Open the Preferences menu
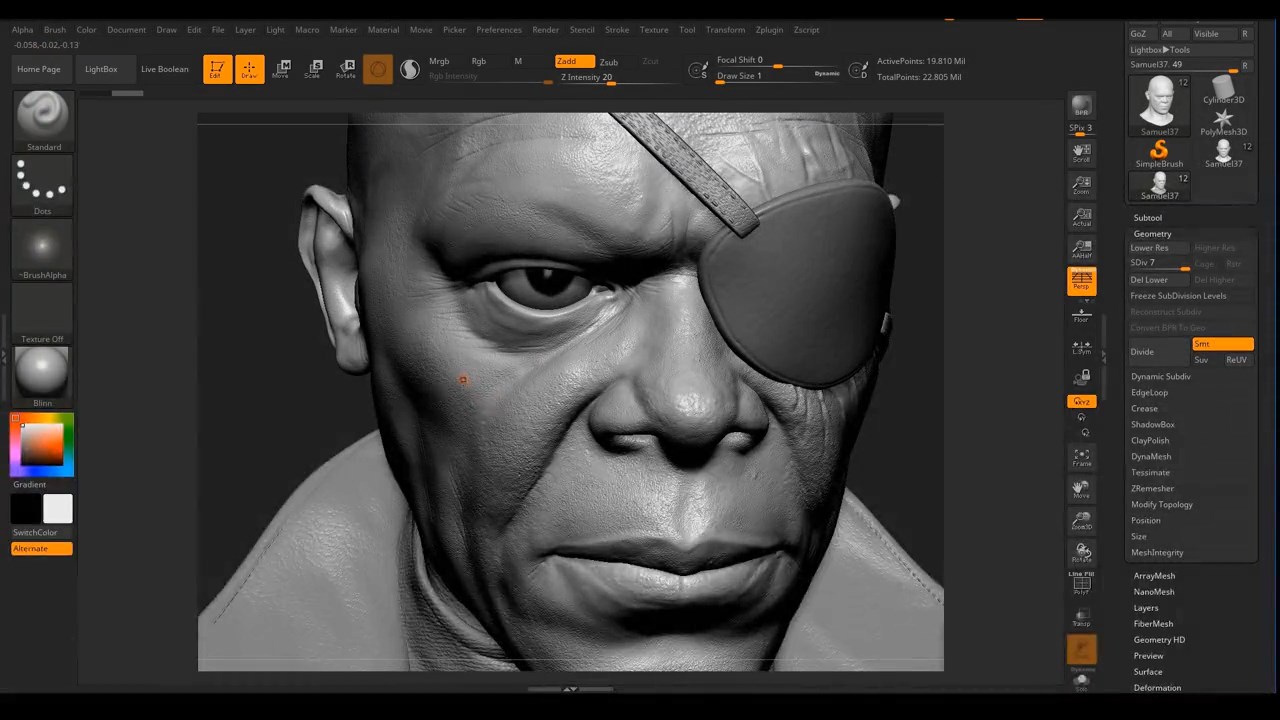The height and width of the screenshot is (720, 1280). coord(499,30)
